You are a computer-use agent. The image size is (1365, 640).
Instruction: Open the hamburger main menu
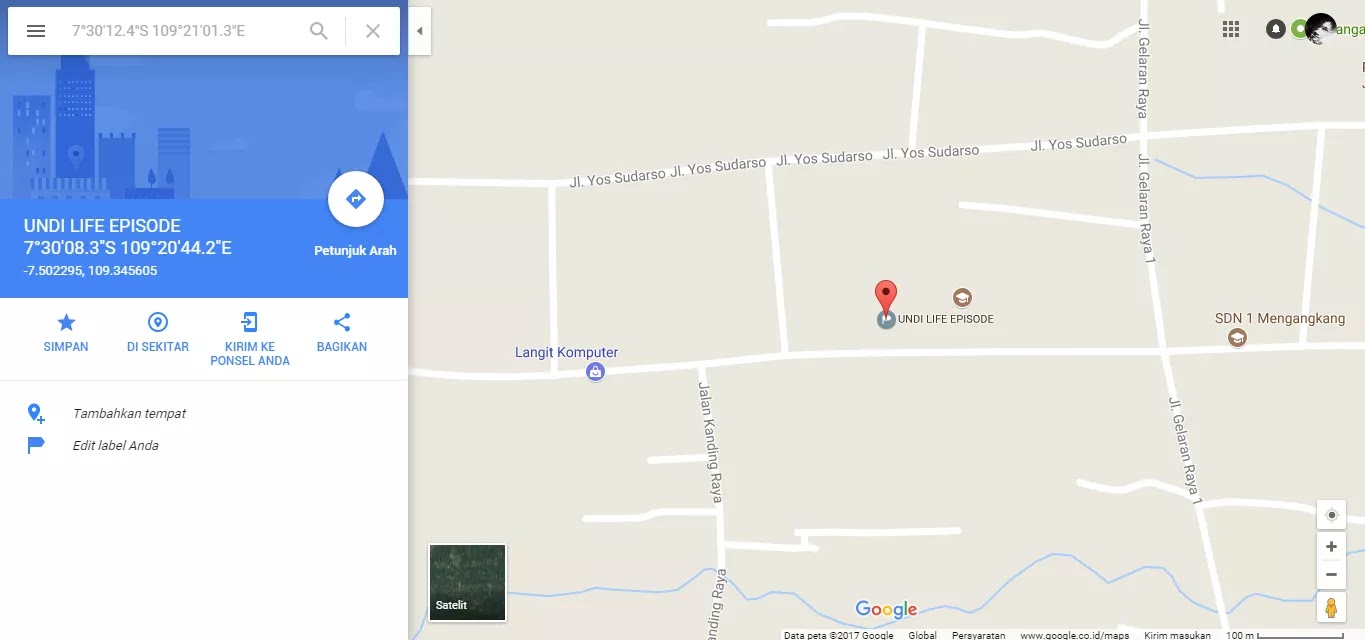[x=36, y=31]
